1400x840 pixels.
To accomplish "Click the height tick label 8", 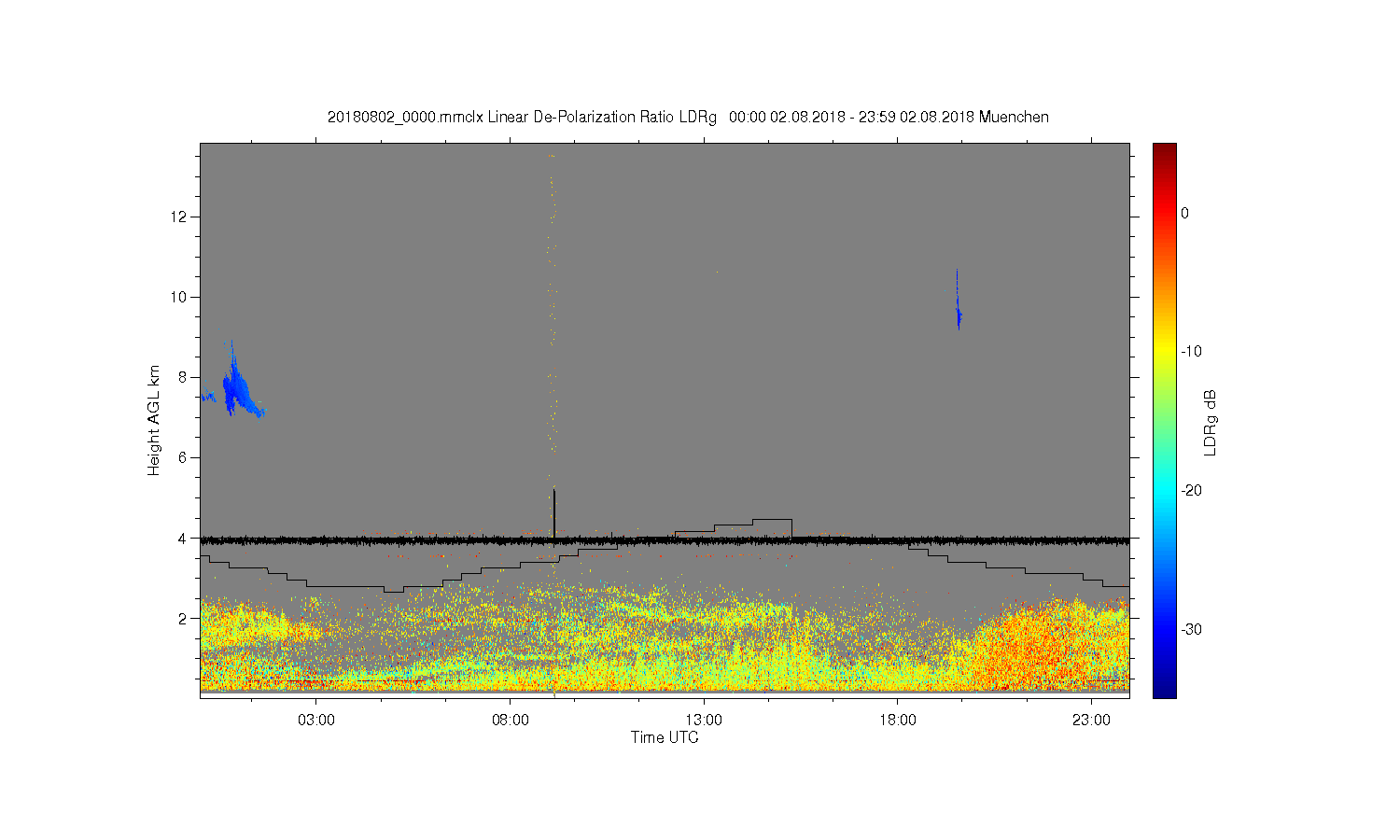I will pos(183,377).
